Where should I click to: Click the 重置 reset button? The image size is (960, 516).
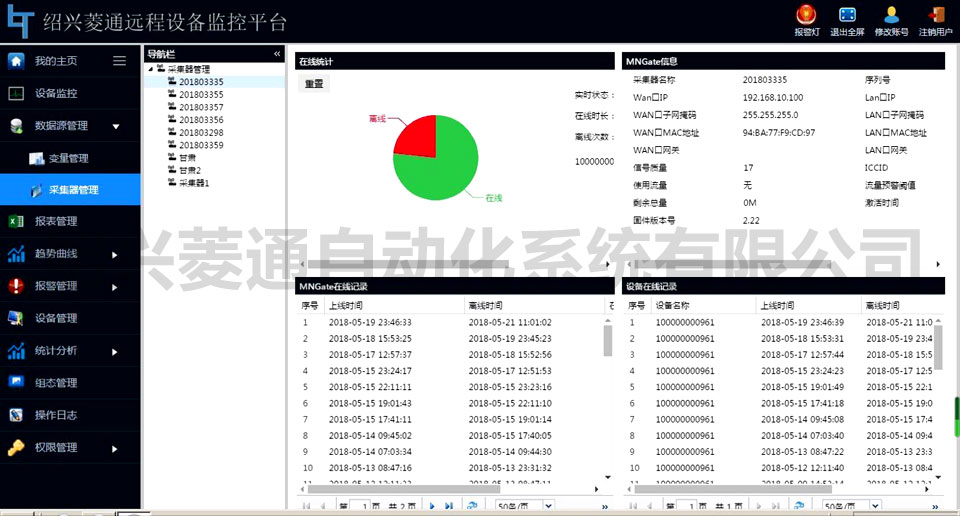[314, 84]
